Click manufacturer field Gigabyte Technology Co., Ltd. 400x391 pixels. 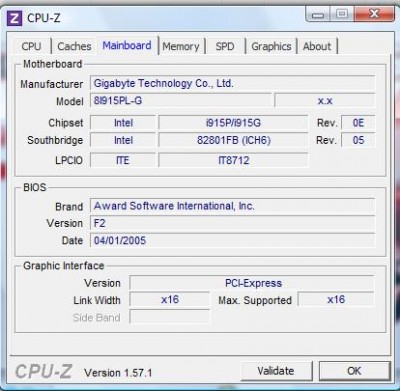232,83
